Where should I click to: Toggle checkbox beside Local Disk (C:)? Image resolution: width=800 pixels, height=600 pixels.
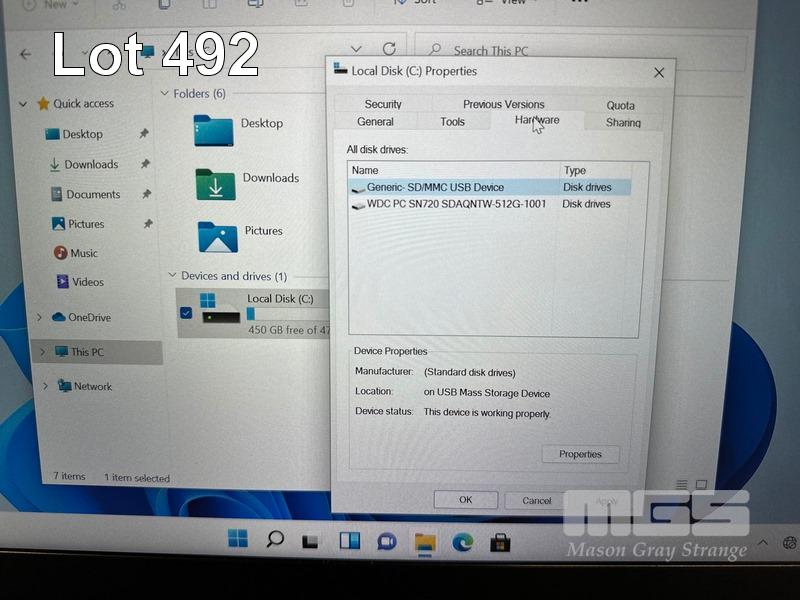186,313
